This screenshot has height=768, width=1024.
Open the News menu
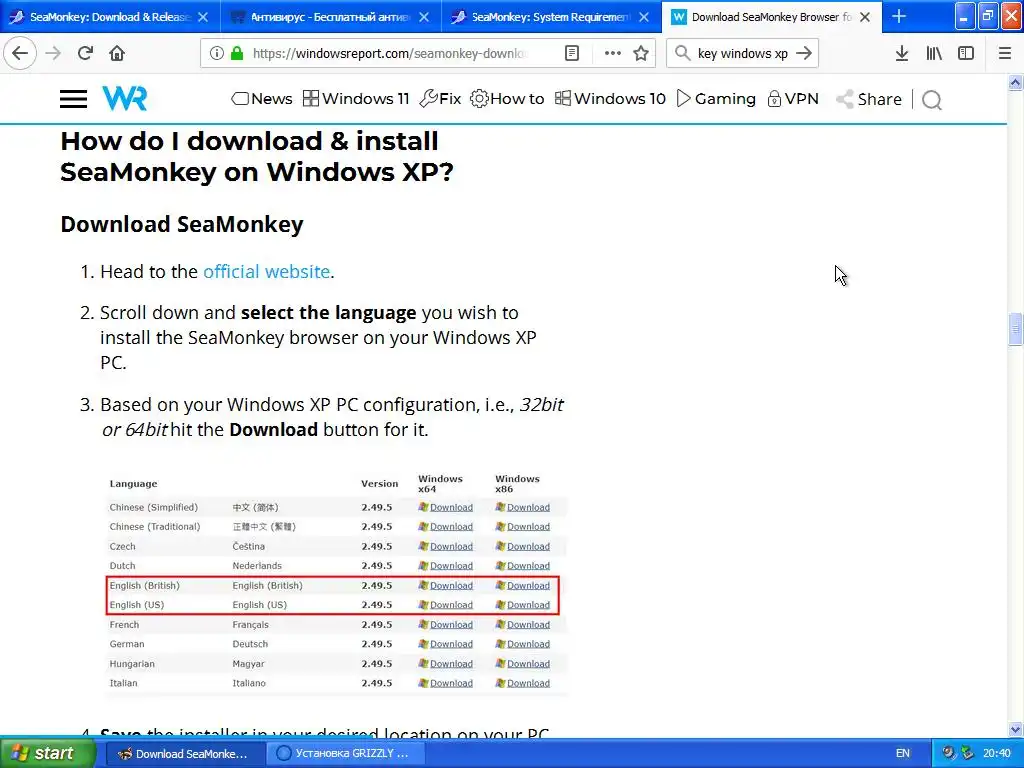tap(262, 99)
